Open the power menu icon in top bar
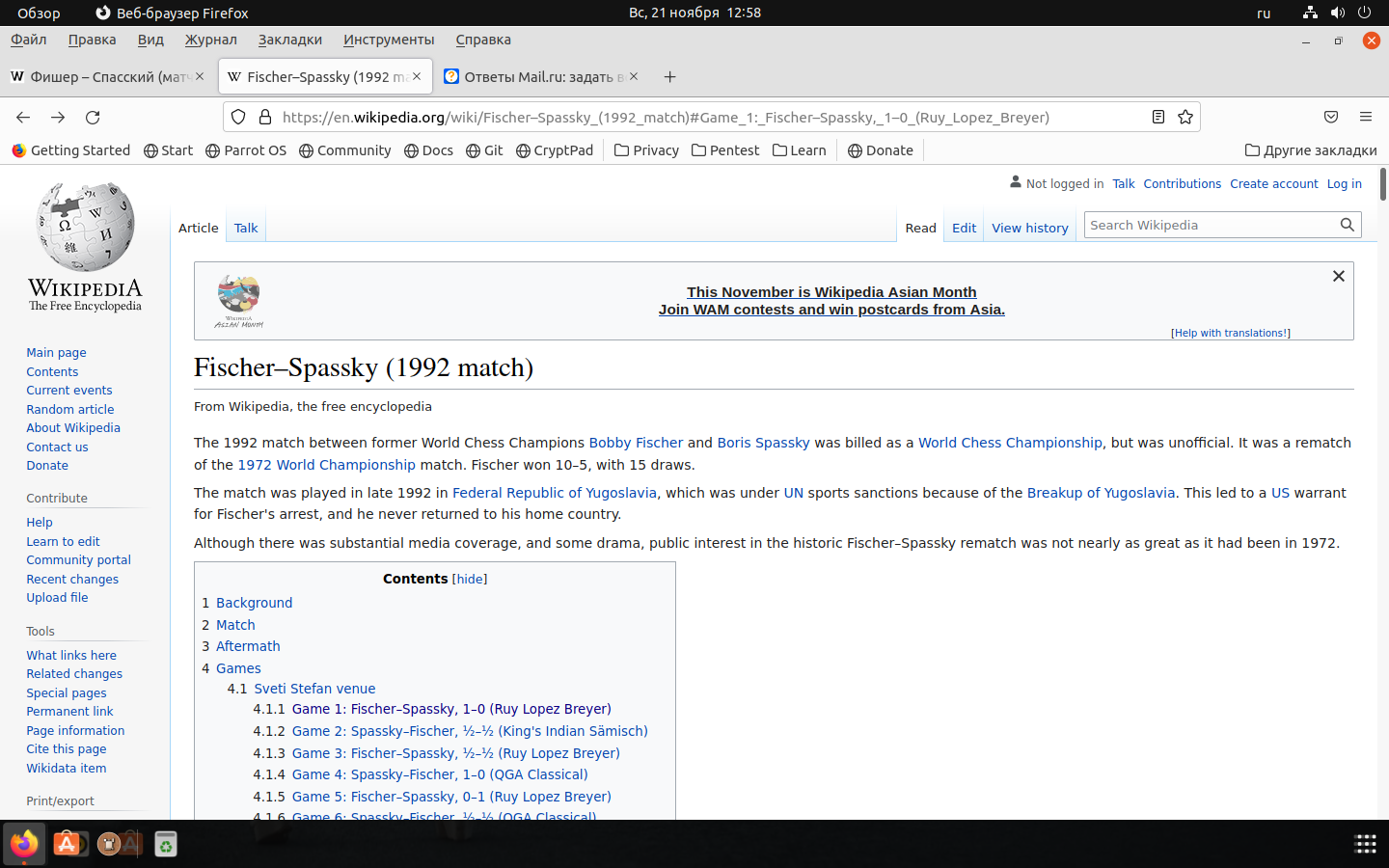The height and width of the screenshot is (868, 1389). [x=1364, y=13]
